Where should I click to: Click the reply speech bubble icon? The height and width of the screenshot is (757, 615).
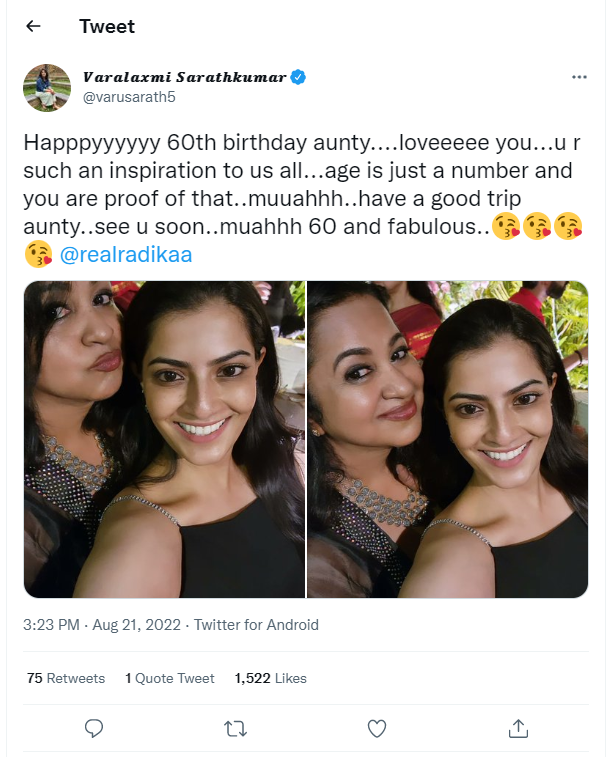[x=95, y=727]
